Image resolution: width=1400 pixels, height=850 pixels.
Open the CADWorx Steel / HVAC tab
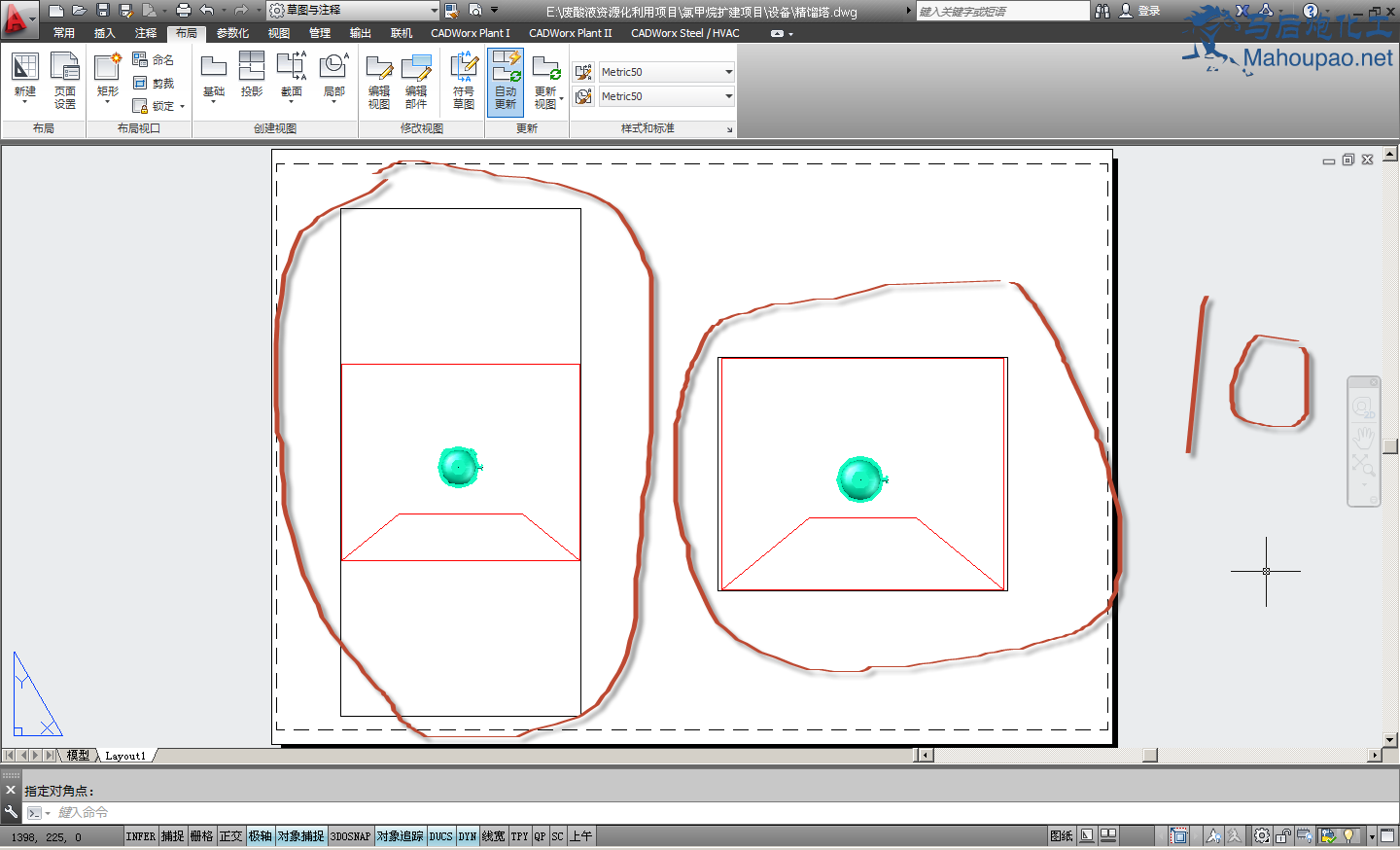coord(685,33)
